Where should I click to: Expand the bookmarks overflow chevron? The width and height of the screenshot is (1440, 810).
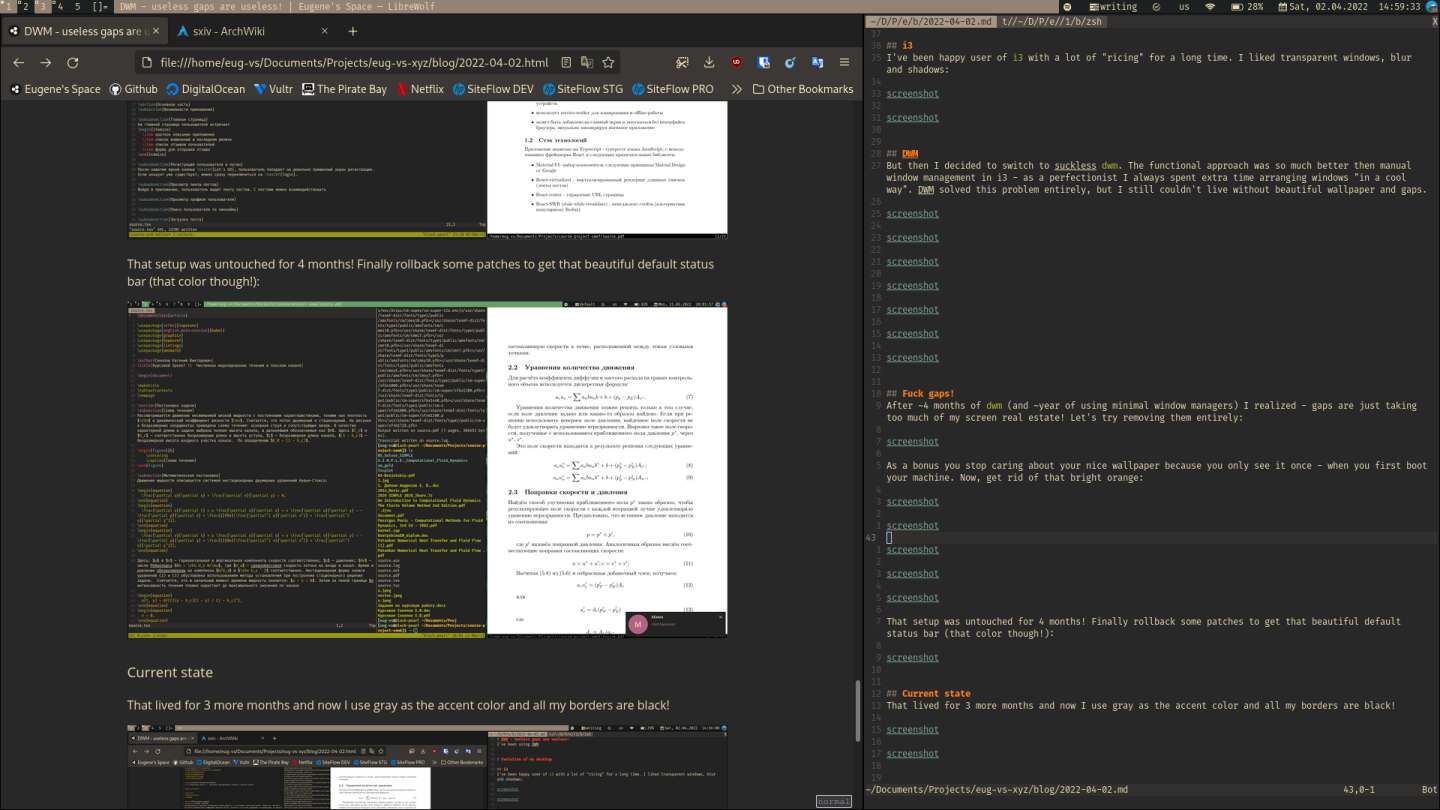tap(737, 88)
